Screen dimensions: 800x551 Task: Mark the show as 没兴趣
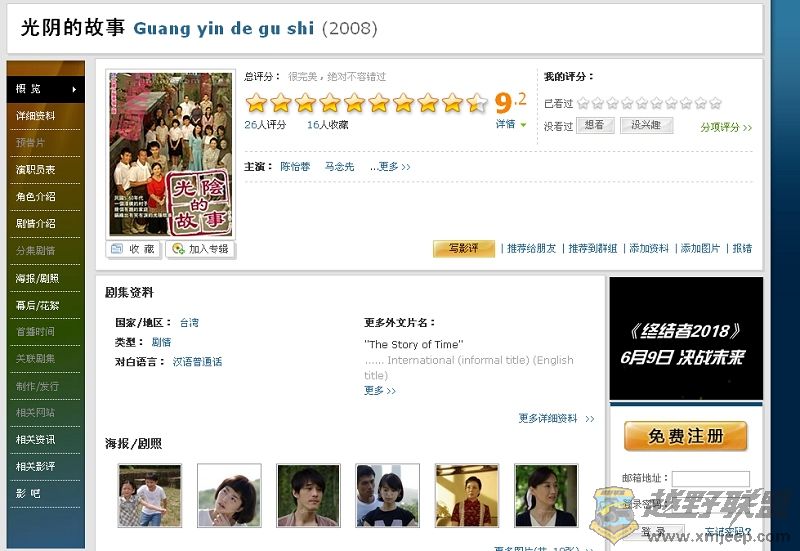(646, 125)
